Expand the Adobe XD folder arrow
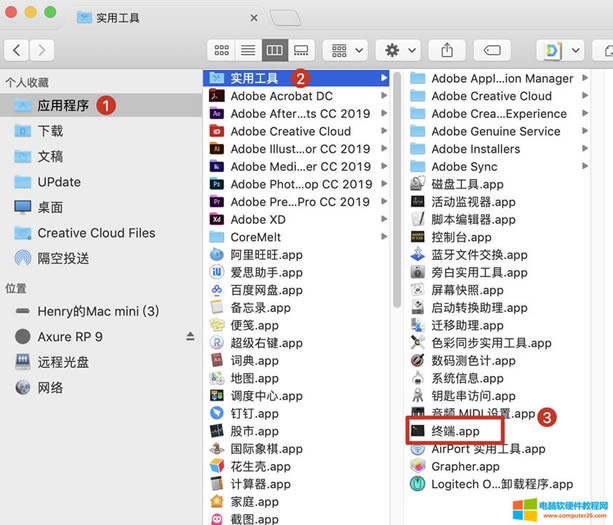The image size is (613, 525). [384, 219]
